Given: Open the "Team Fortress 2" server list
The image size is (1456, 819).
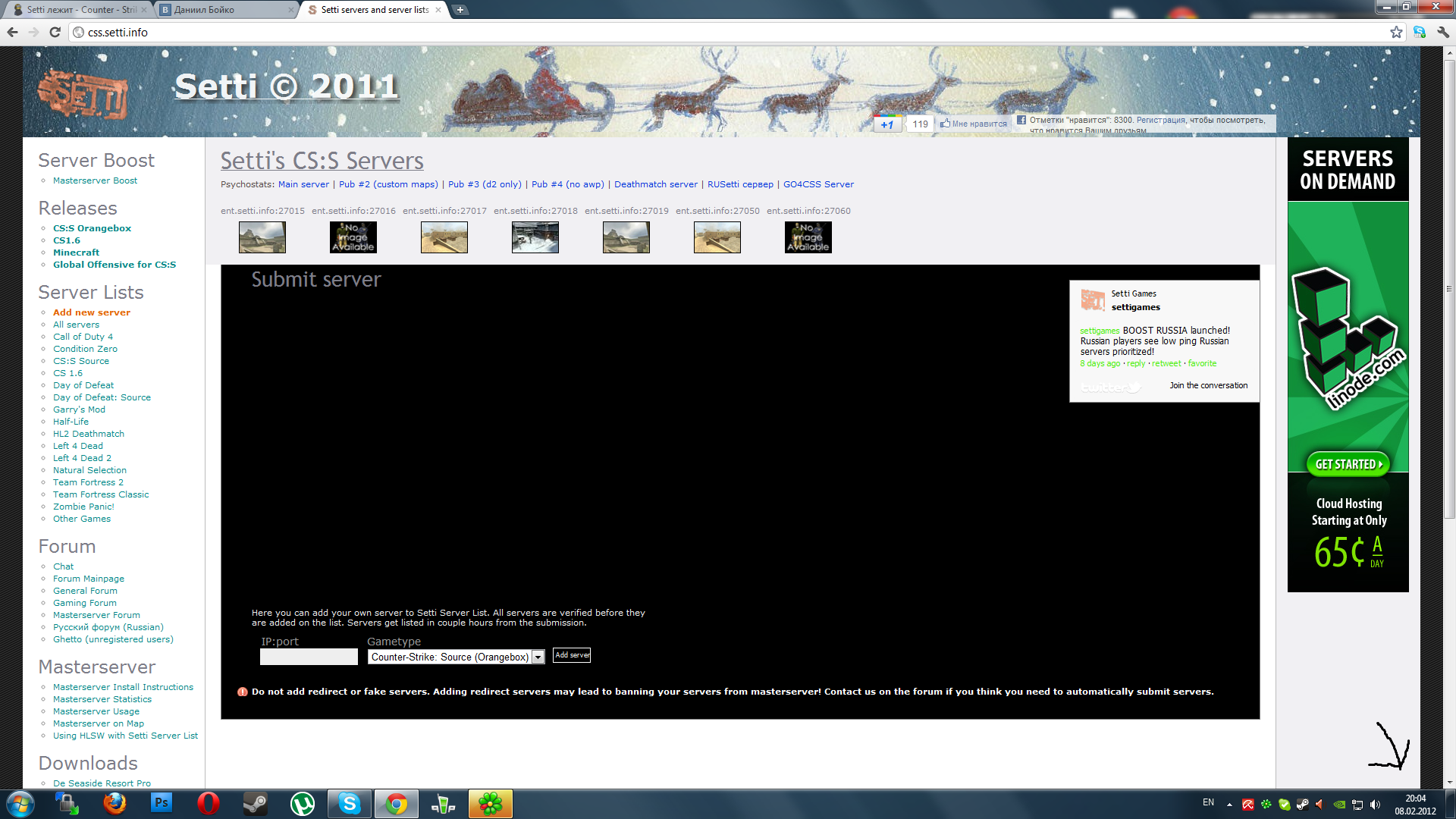Looking at the screenshot, I should pyautogui.click(x=88, y=482).
